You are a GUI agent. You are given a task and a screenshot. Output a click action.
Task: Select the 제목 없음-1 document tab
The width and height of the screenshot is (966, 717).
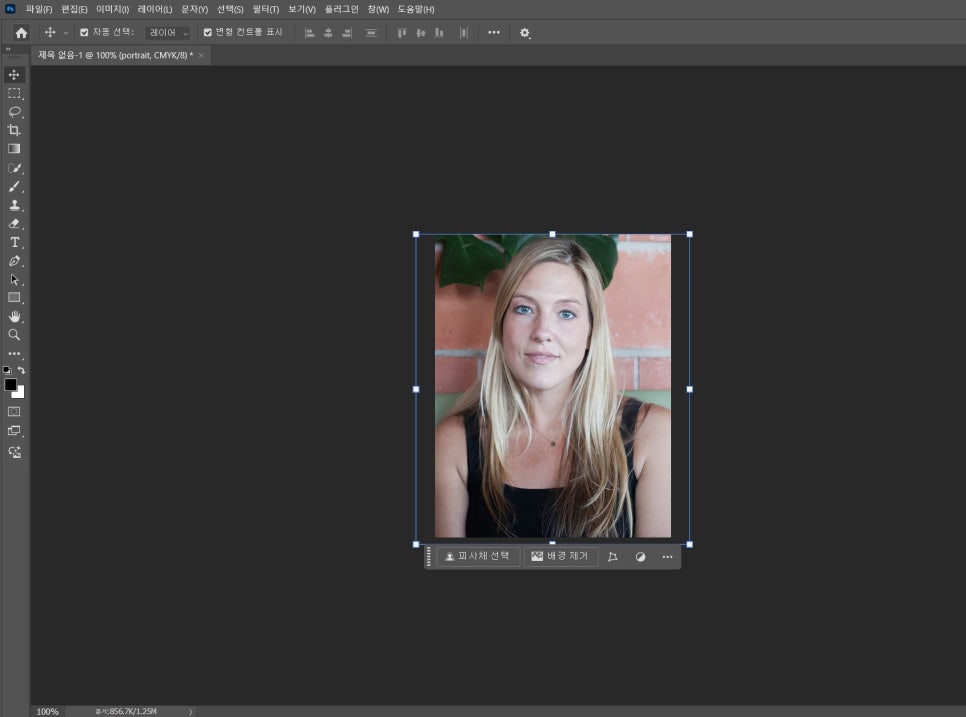(x=115, y=55)
